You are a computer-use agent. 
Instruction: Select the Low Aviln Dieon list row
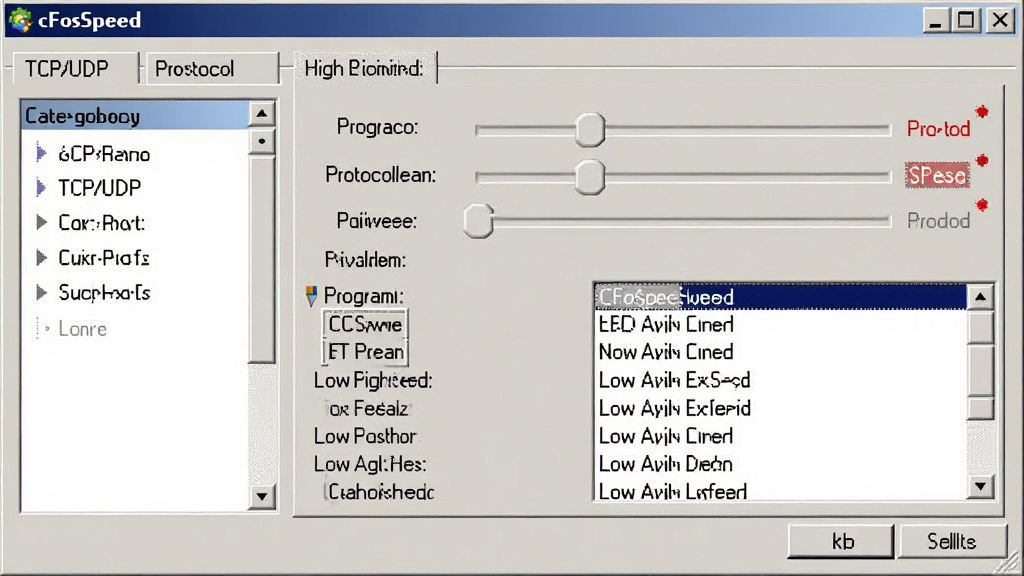[x=780, y=464]
